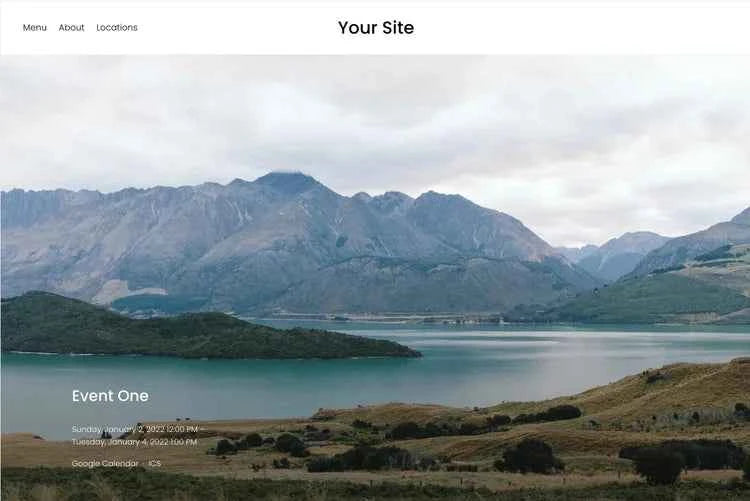Click the Your Site title
750x501 pixels.
(x=376, y=27)
